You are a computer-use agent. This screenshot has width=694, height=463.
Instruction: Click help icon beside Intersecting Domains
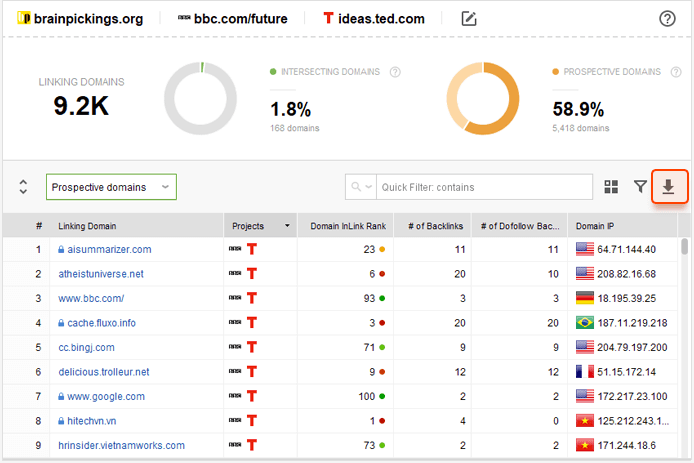click(x=395, y=72)
